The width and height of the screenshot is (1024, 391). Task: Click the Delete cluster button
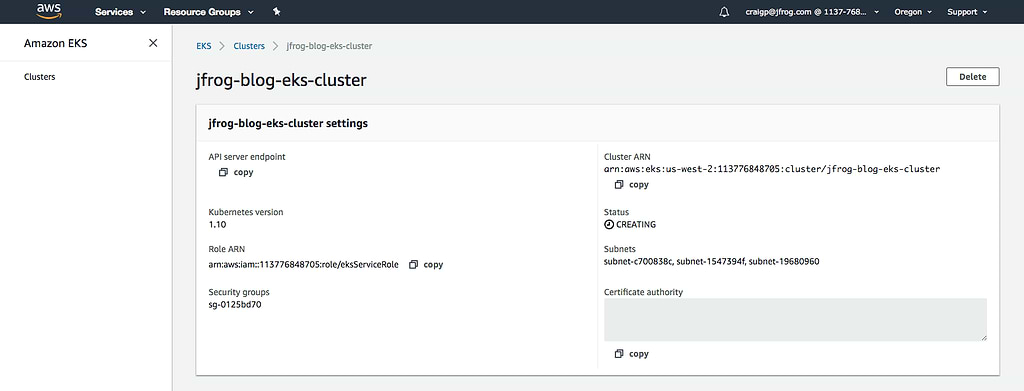972,76
